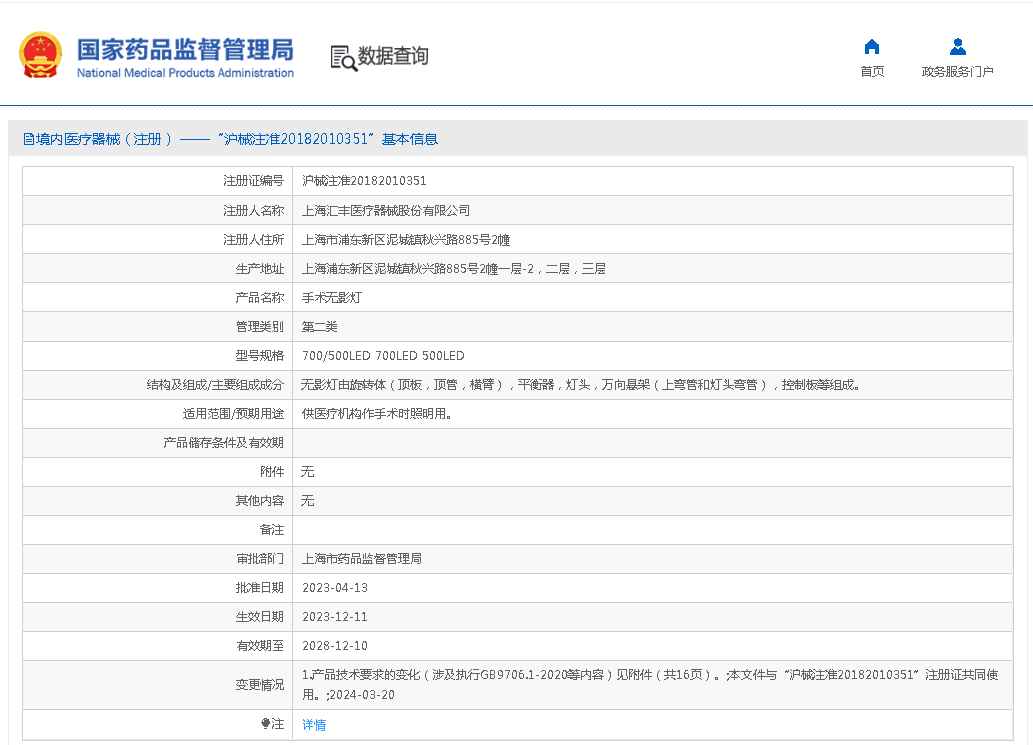1033x745 pixels.
Task: Click the government service portal person icon
Action: [x=957, y=47]
